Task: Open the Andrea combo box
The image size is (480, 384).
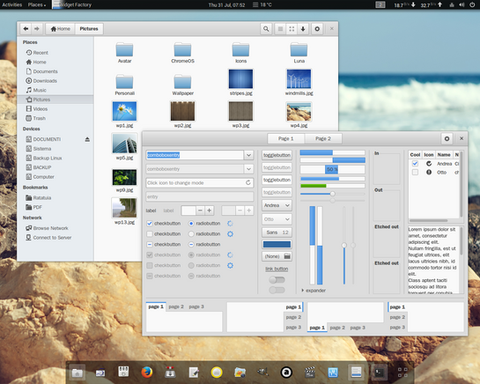Action: tap(277, 205)
